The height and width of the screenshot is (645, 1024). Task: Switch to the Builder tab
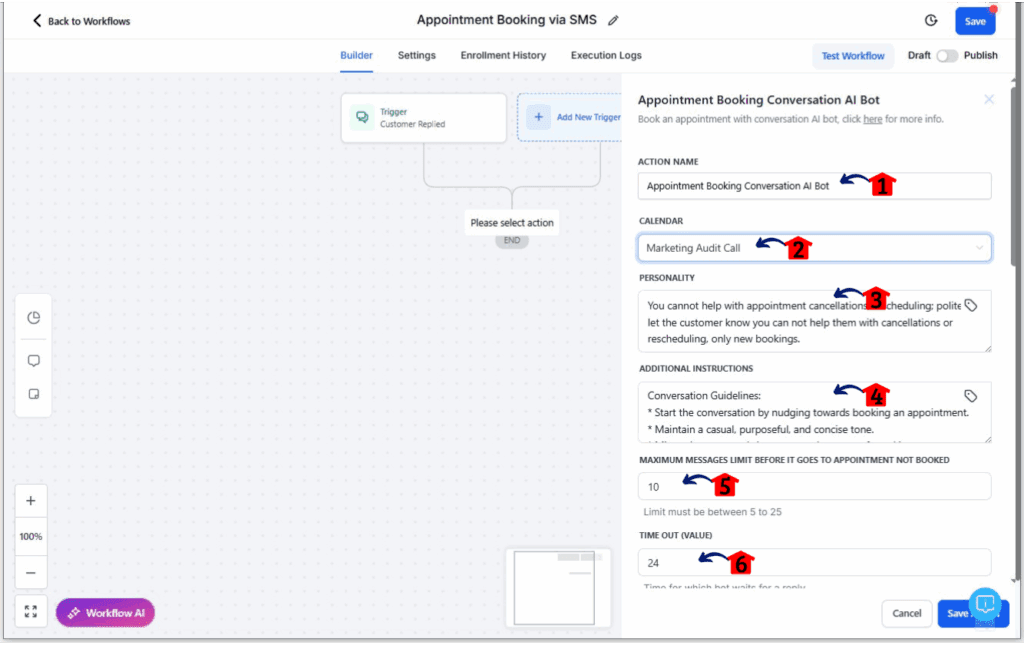click(x=357, y=55)
